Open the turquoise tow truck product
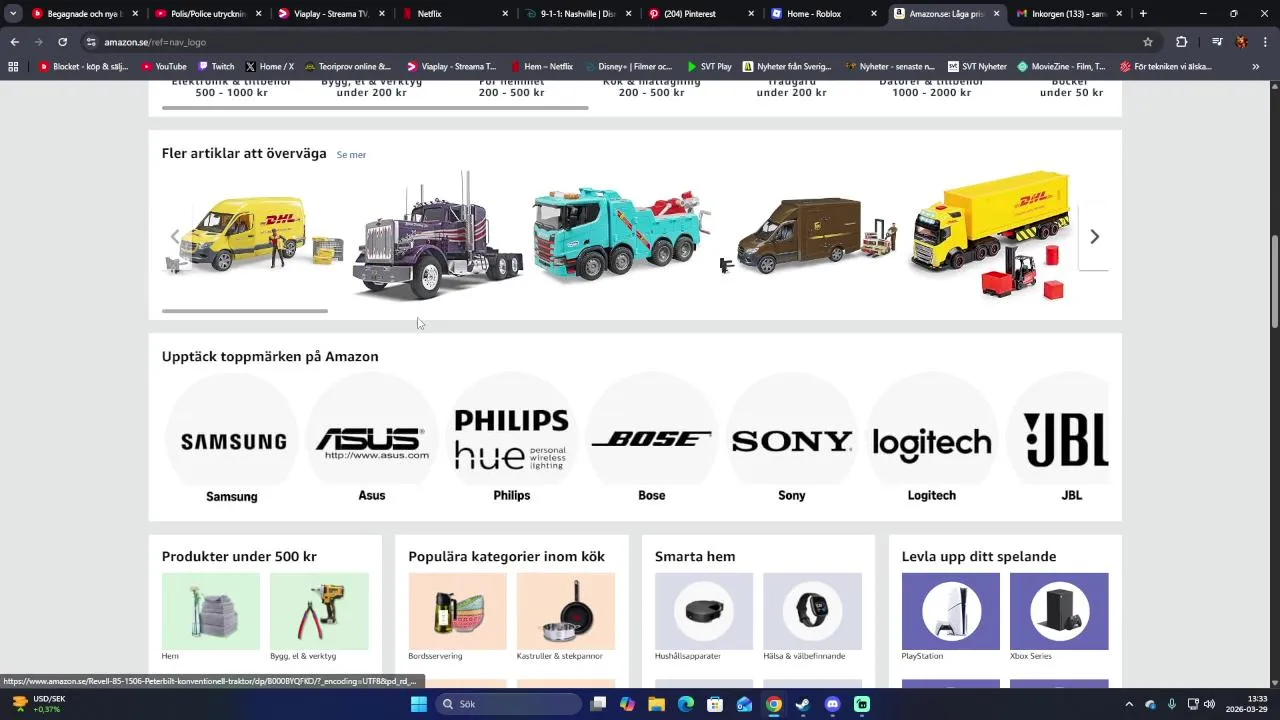This screenshot has height=720, width=1280. pos(622,236)
